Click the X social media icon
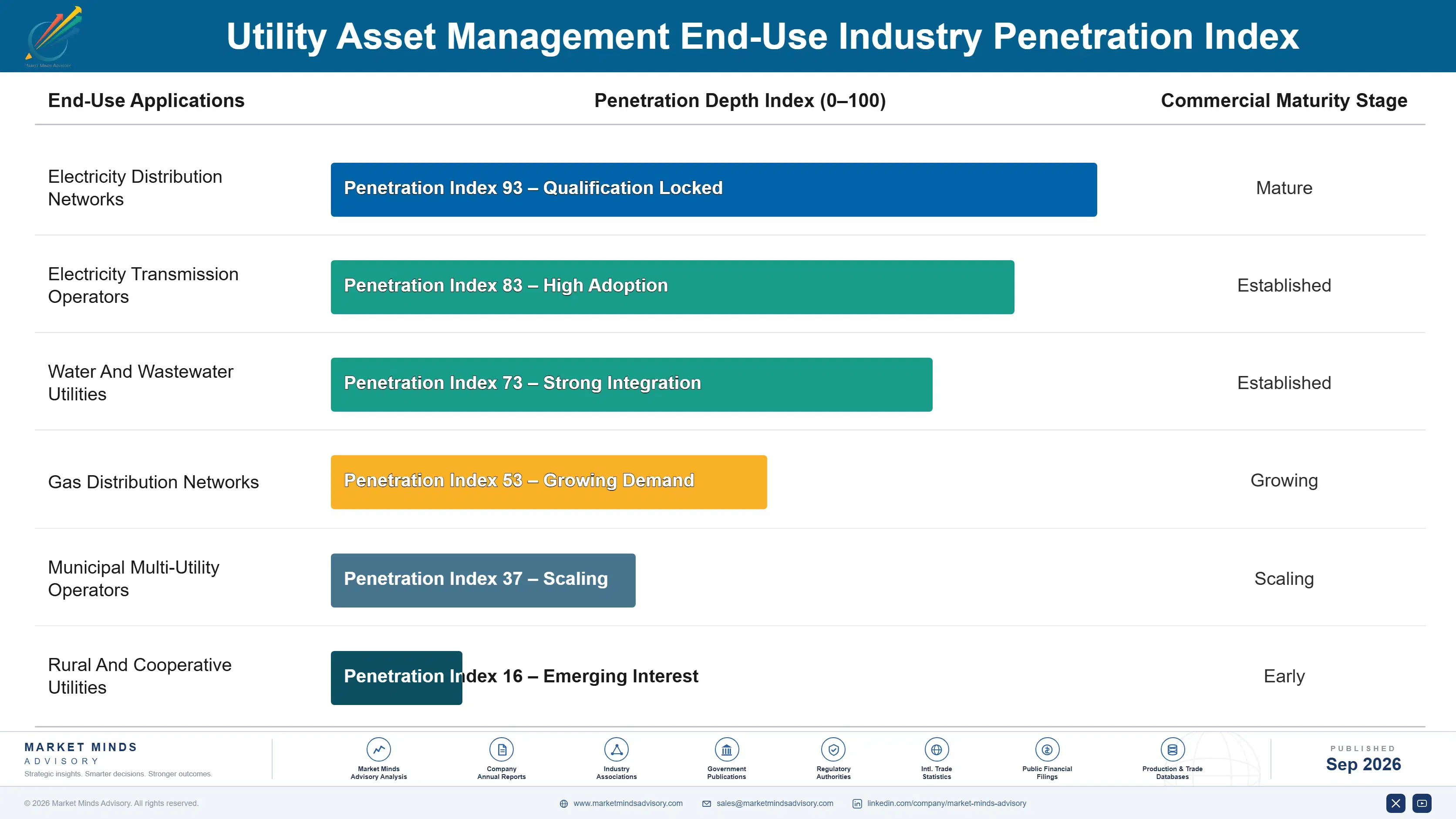Image resolution: width=1456 pixels, height=819 pixels. pyautogui.click(x=1395, y=802)
